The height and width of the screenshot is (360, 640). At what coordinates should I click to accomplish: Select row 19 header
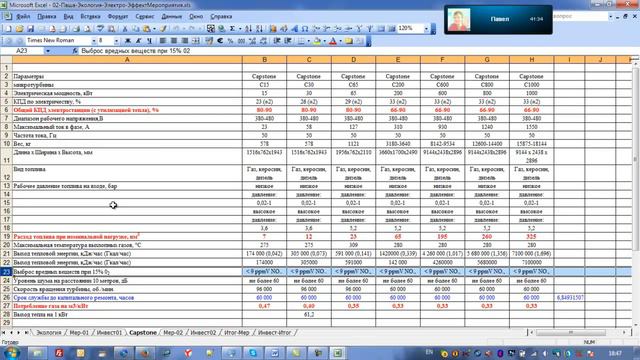pyautogui.click(x=6, y=237)
